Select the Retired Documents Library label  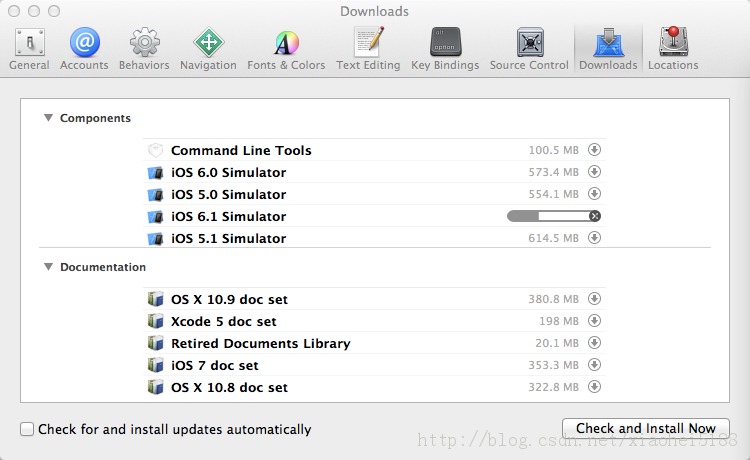(261, 343)
